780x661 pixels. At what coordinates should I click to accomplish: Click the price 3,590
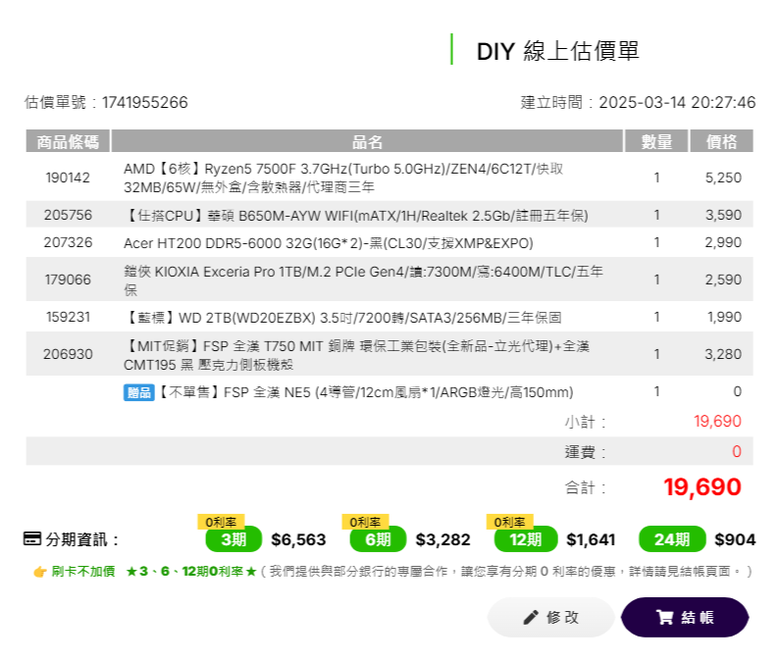click(x=723, y=215)
